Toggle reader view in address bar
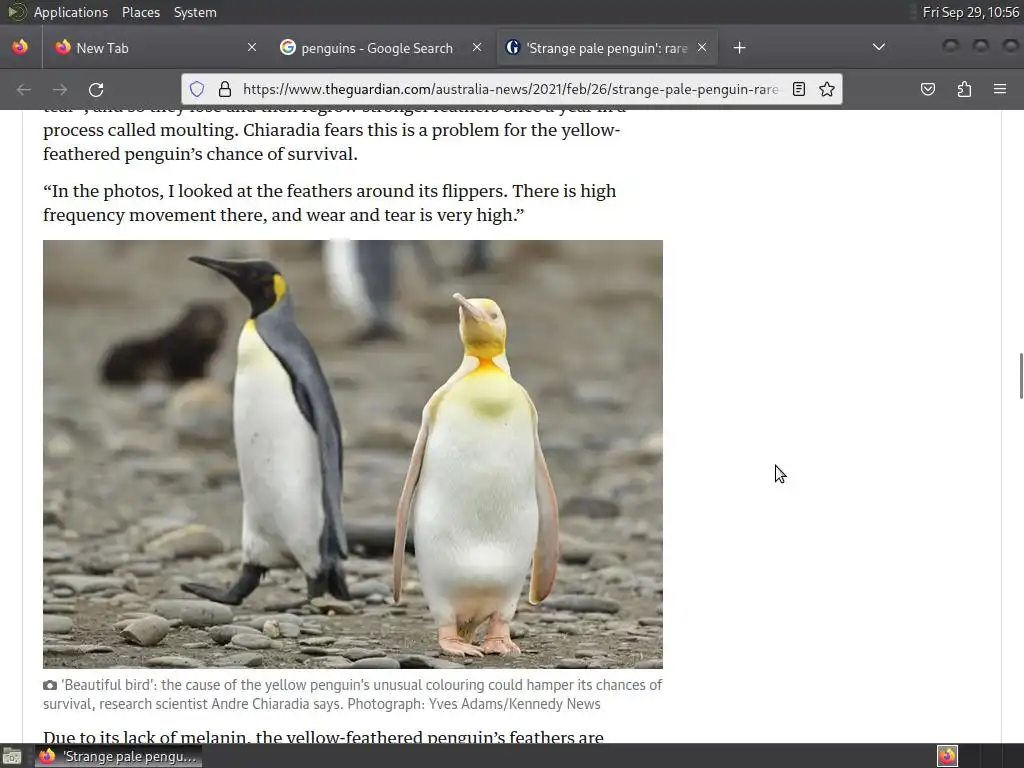Viewport: 1024px width, 768px height. (x=799, y=89)
